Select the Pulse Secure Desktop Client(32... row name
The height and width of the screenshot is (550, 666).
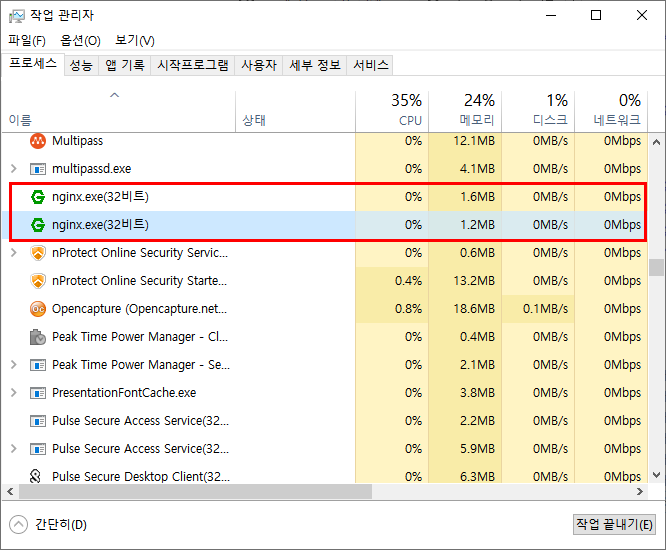(141, 477)
